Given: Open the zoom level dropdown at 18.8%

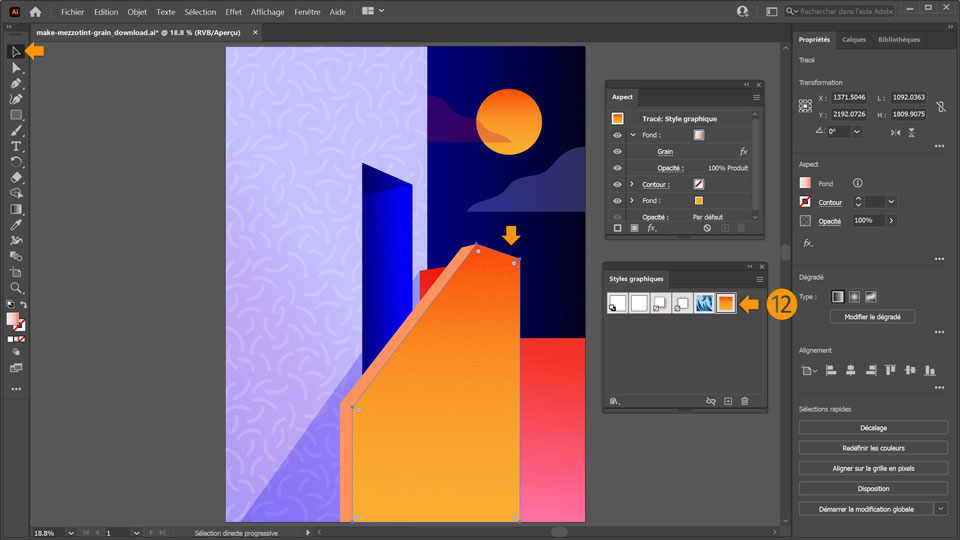Looking at the screenshot, I should point(71,533).
